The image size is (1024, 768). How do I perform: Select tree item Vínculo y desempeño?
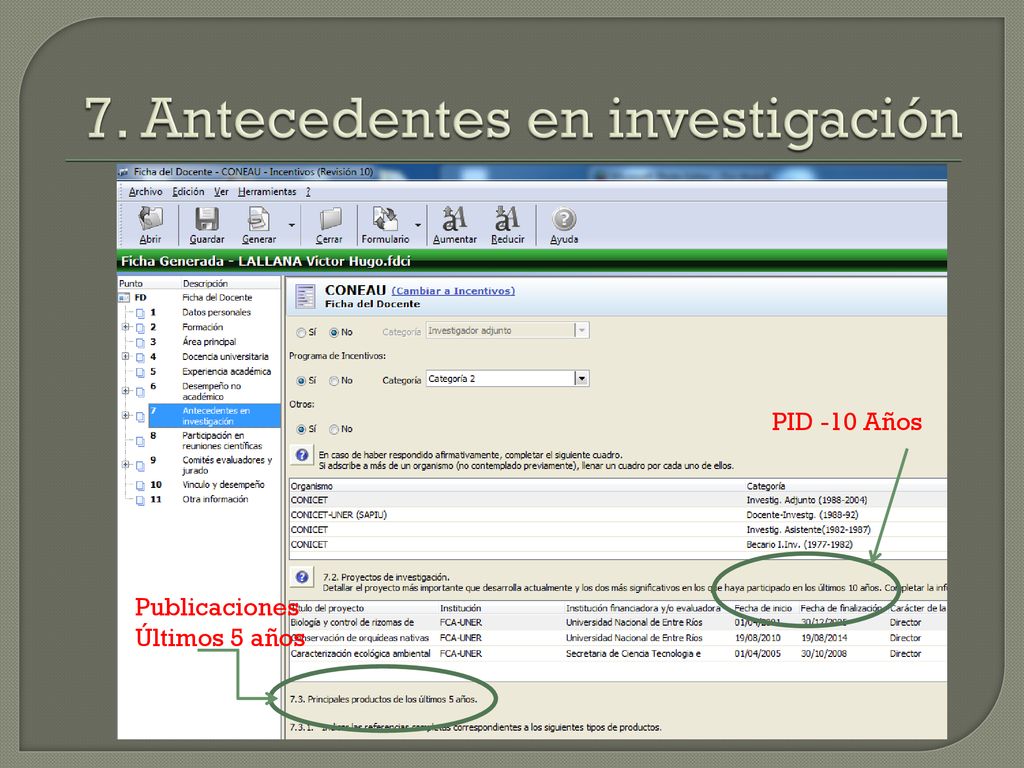pos(223,485)
